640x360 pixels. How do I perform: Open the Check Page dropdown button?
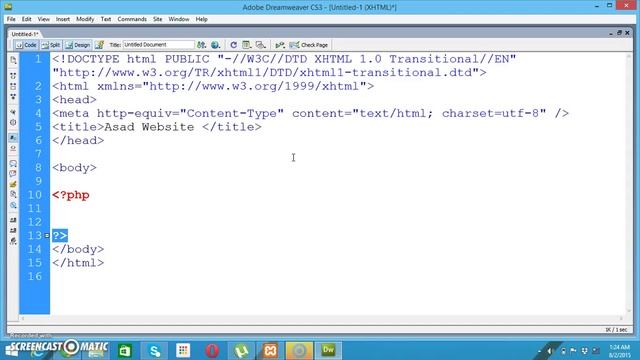coord(309,45)
